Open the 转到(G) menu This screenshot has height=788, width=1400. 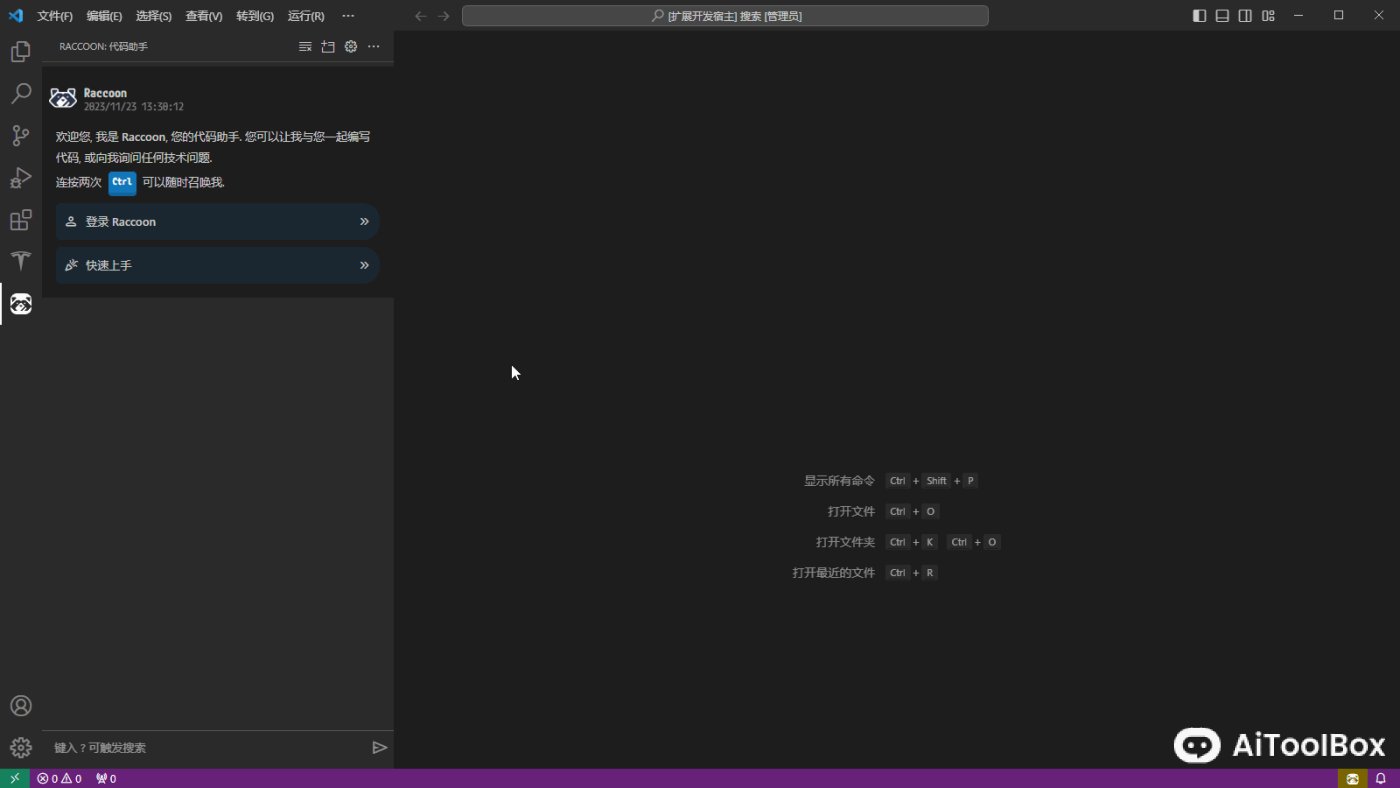pyautogui.click(x=255, y=16)
